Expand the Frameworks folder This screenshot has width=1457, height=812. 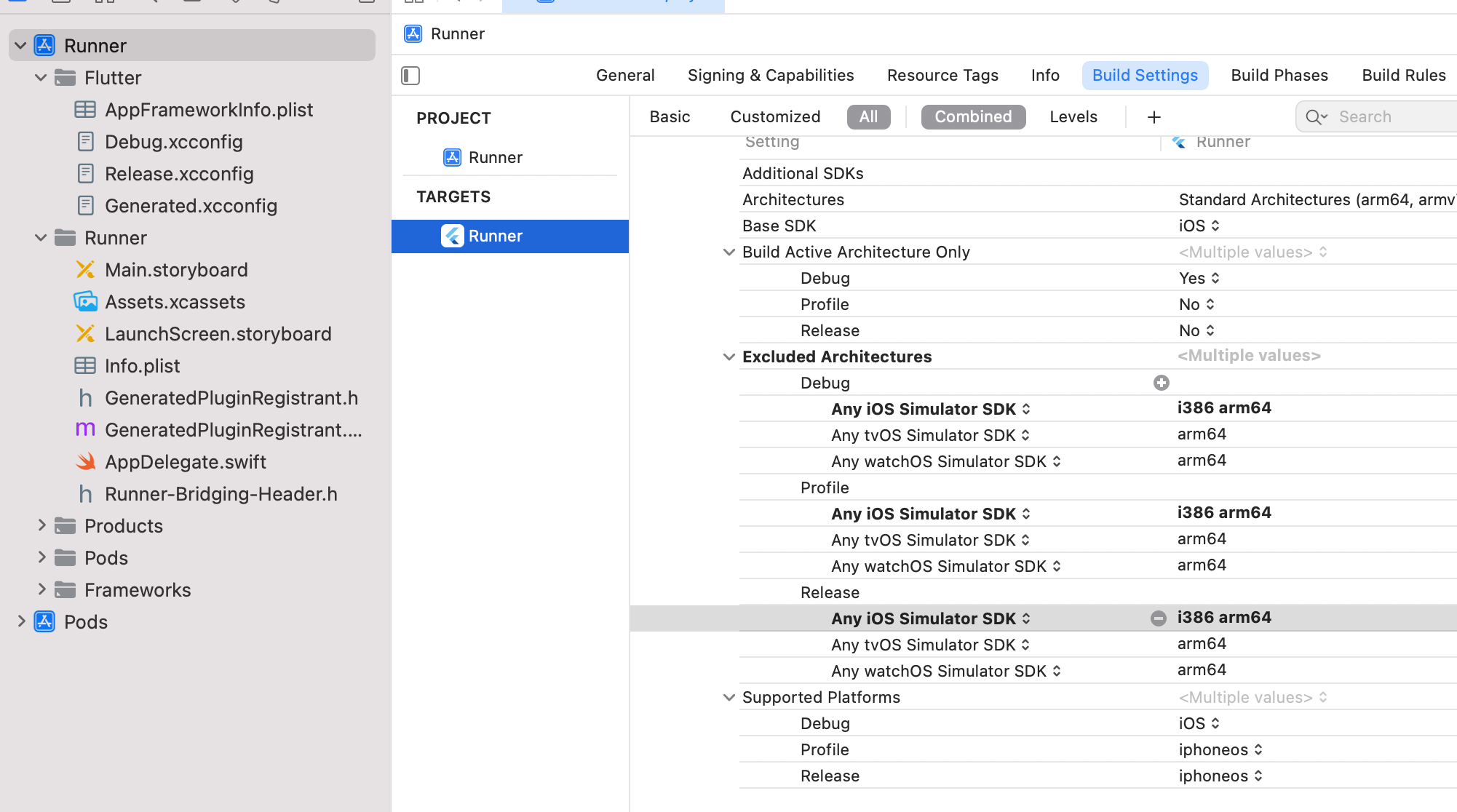[x=41, y=589]
